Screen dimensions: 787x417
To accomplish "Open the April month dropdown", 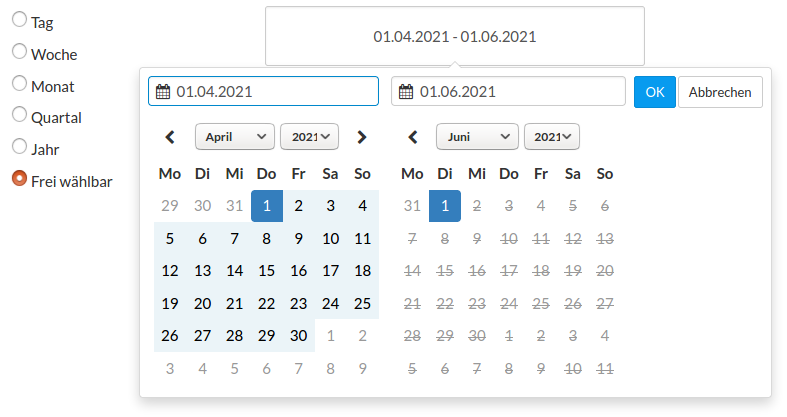I will pos(235,137).
